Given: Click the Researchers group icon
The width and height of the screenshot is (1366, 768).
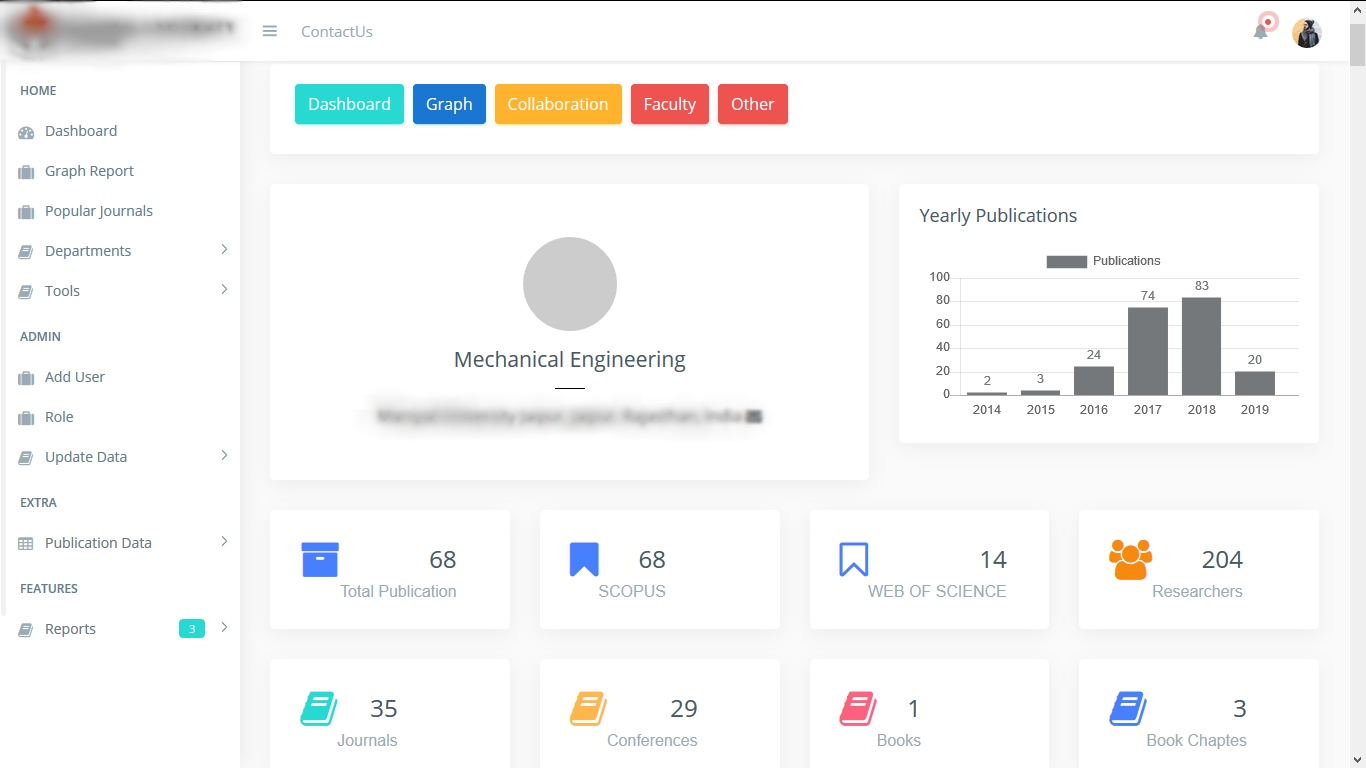Looking at the screenshot, I should tap(1130, 559).
